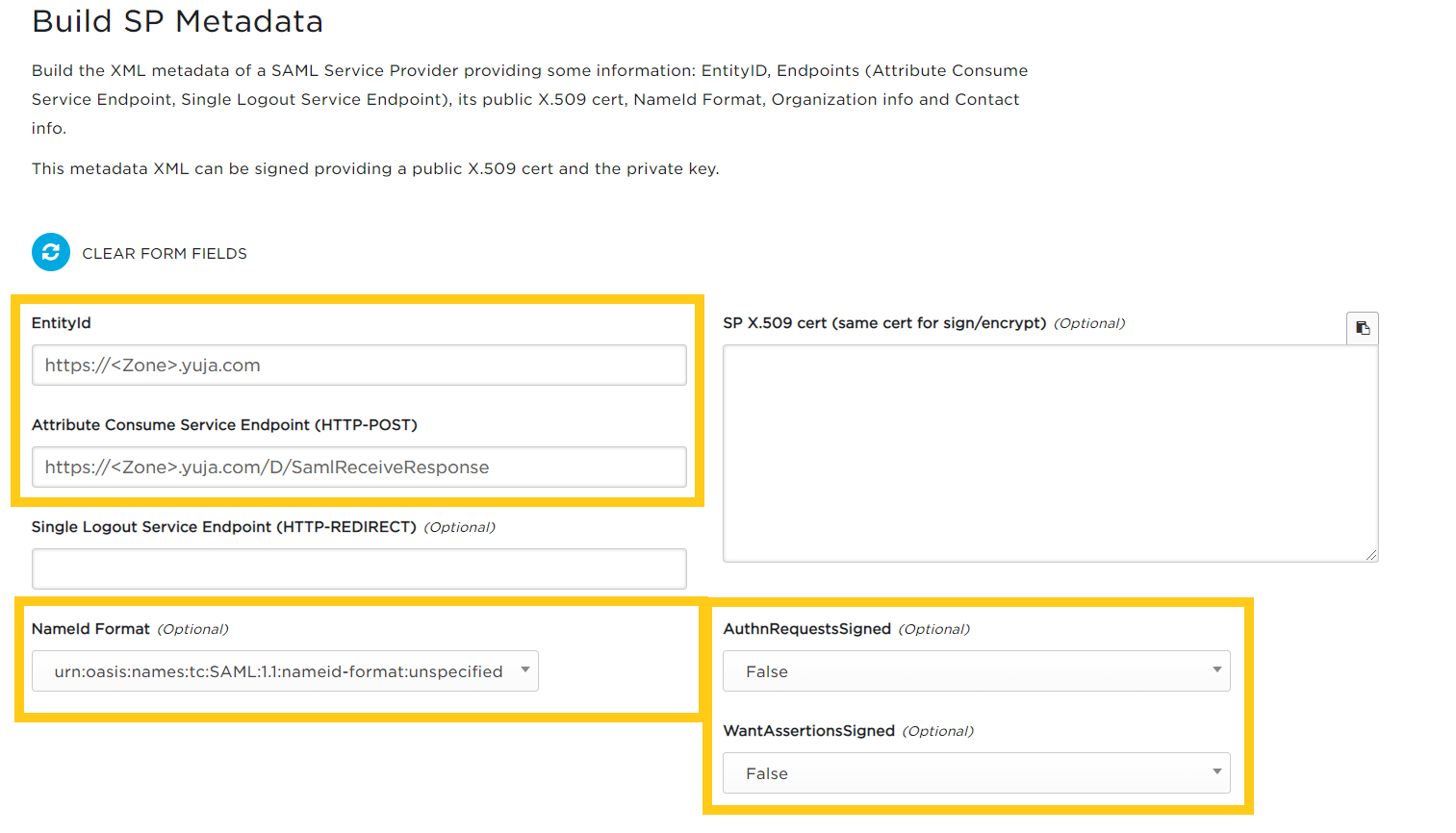Click the NameId Format label
Viewport: 1456px width, 833px height.
pos(90,629)
